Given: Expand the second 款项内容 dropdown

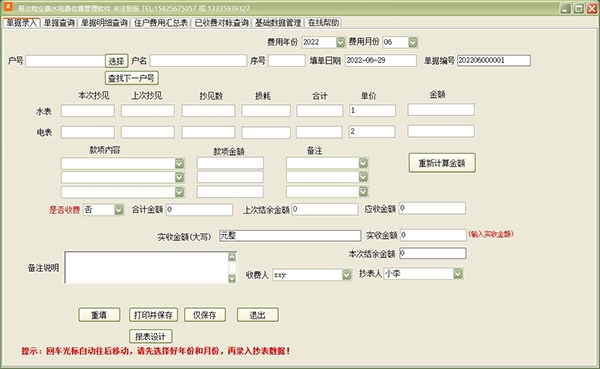Looking at the screenshot, I should tap(179, 177).
